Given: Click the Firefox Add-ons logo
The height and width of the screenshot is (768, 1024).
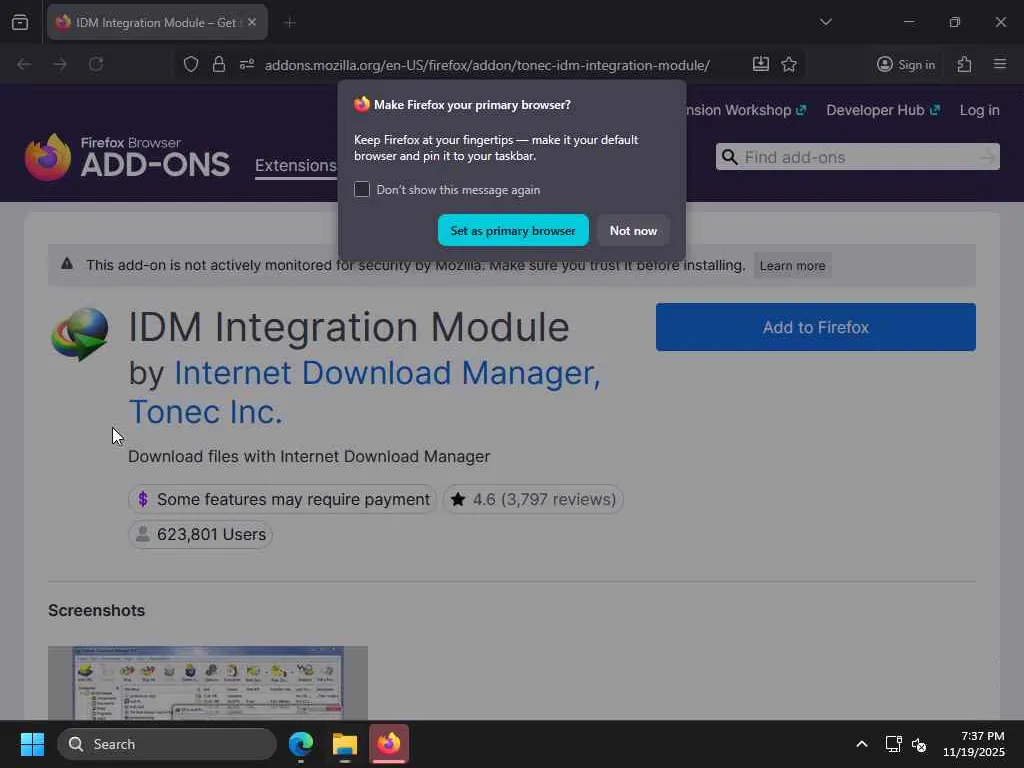Looking at the screenshot, I should [x=127, y=157].
